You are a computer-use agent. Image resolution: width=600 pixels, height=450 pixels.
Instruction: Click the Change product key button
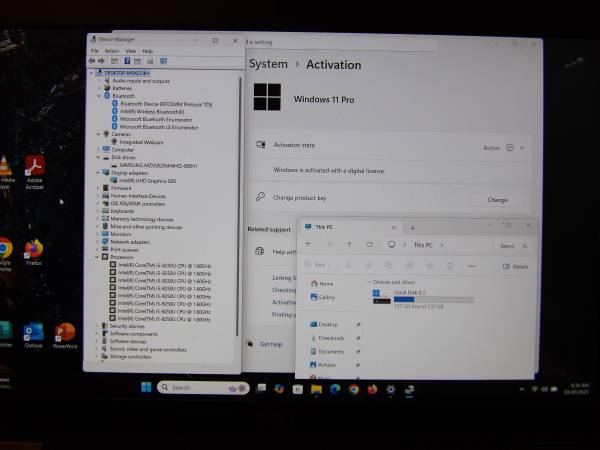click(x=497, y=199)
